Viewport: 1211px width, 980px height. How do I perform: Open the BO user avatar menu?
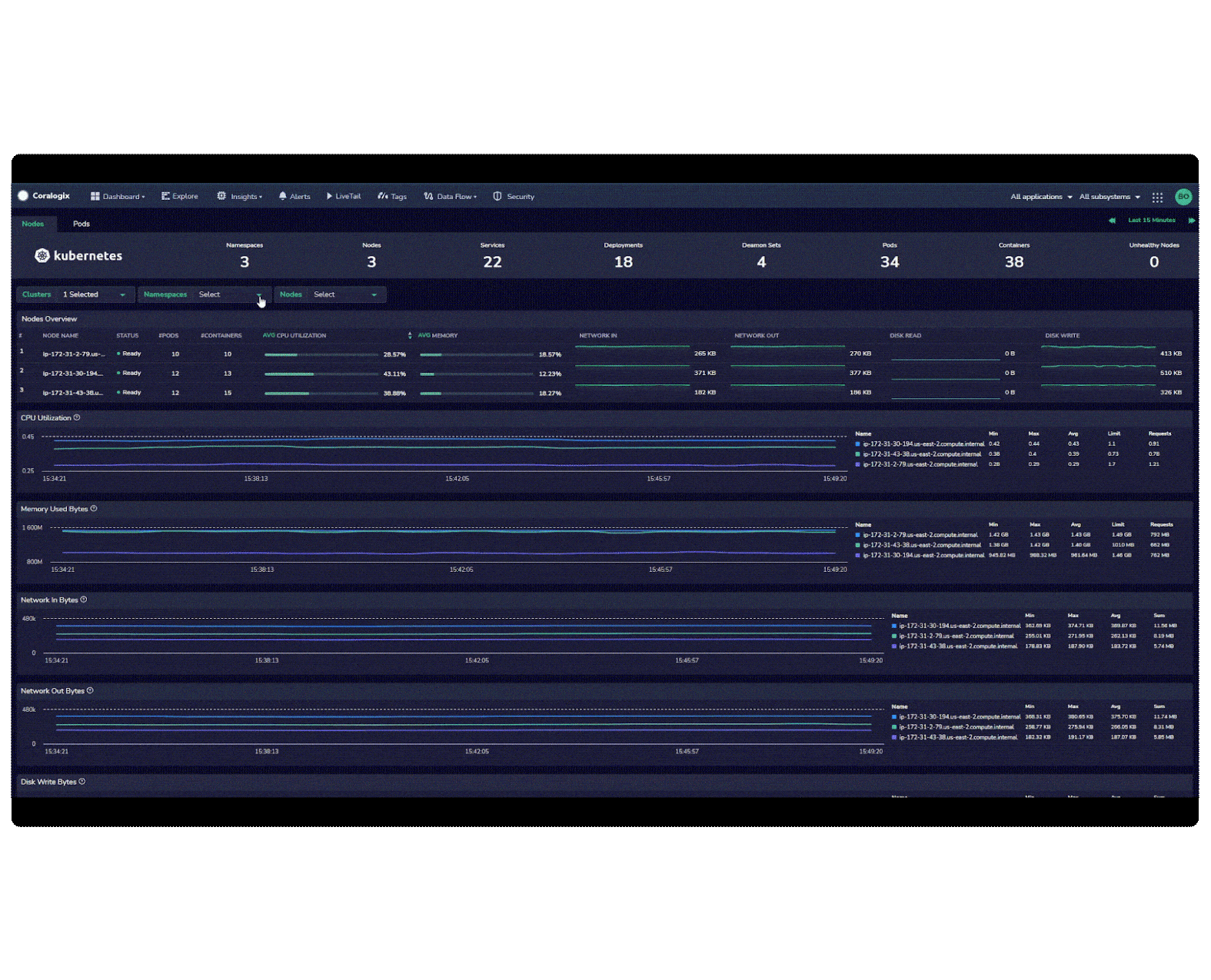pos(1183,197)
